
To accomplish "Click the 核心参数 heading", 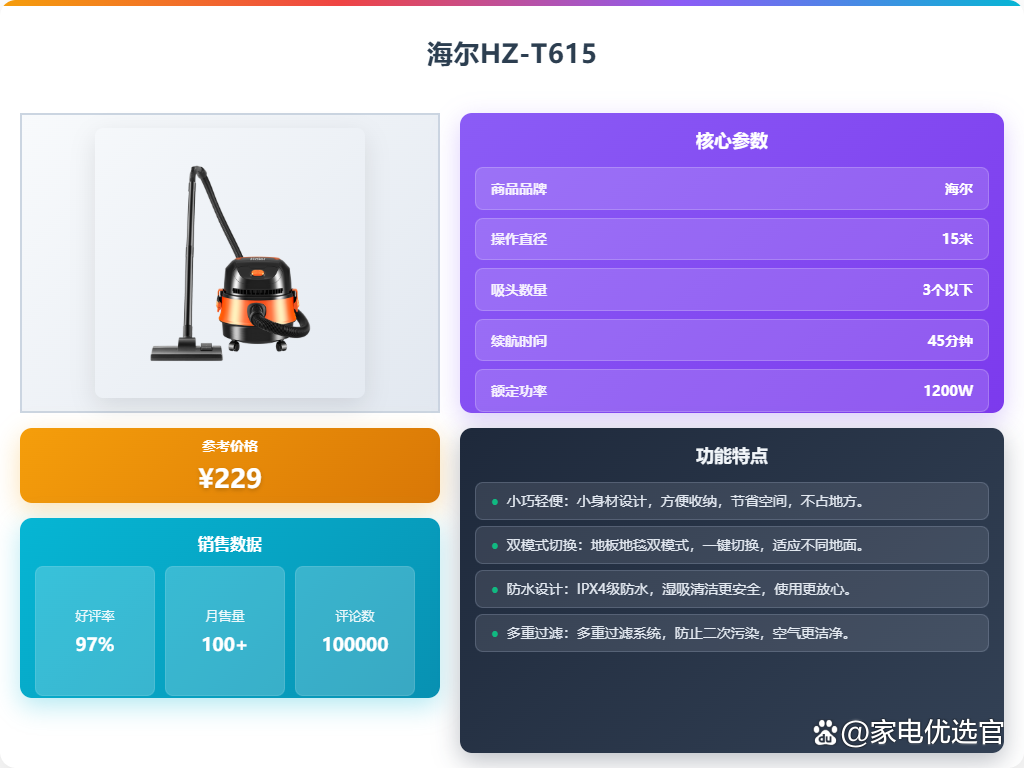I will (x=731, y=140).
